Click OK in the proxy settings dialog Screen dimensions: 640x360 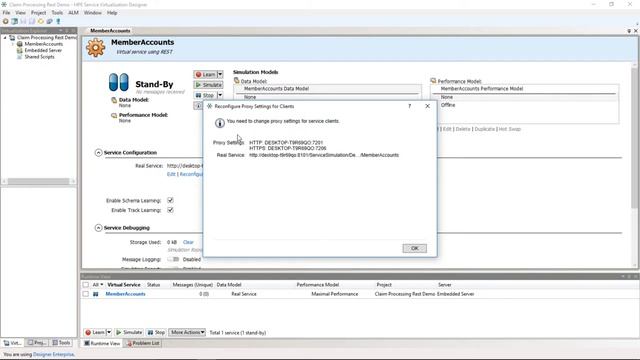coord(414,248)
